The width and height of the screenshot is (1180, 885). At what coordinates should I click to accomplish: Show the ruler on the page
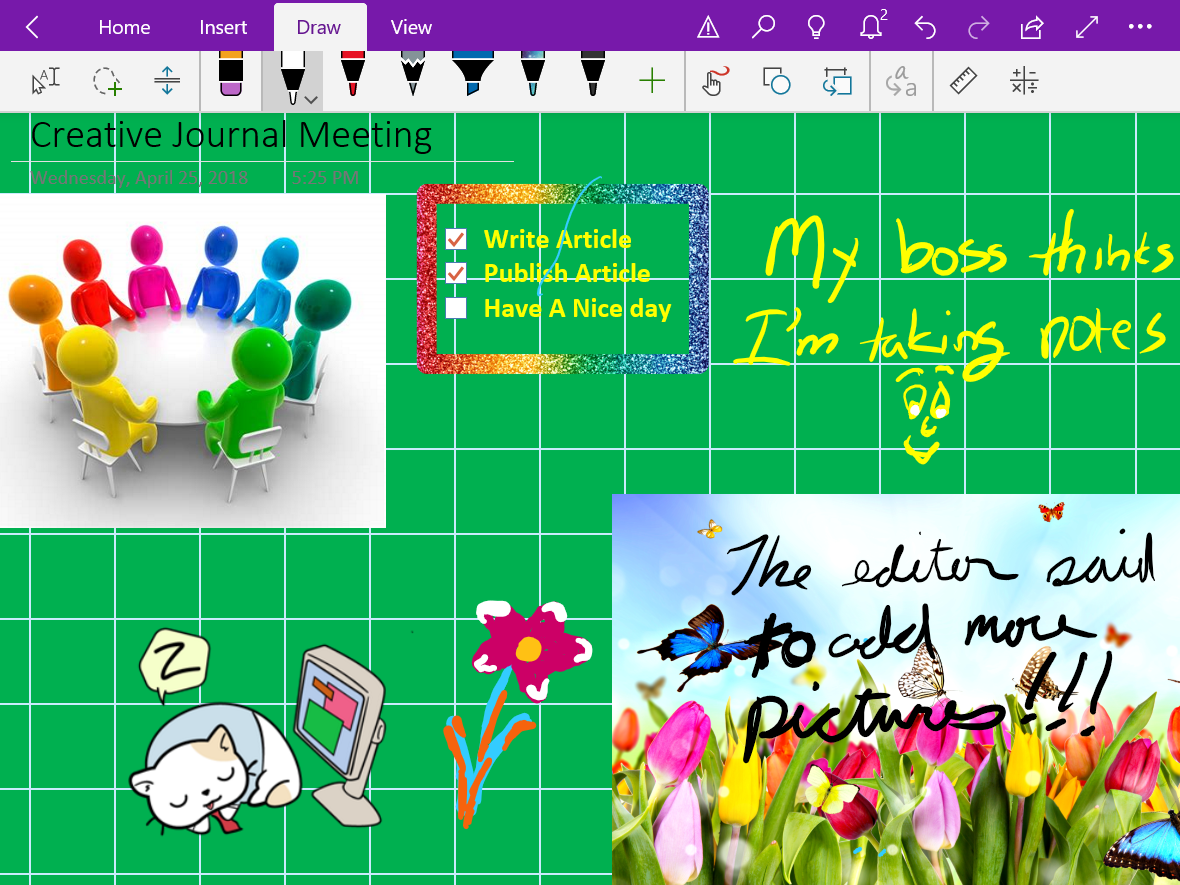[x=963, y=82]
